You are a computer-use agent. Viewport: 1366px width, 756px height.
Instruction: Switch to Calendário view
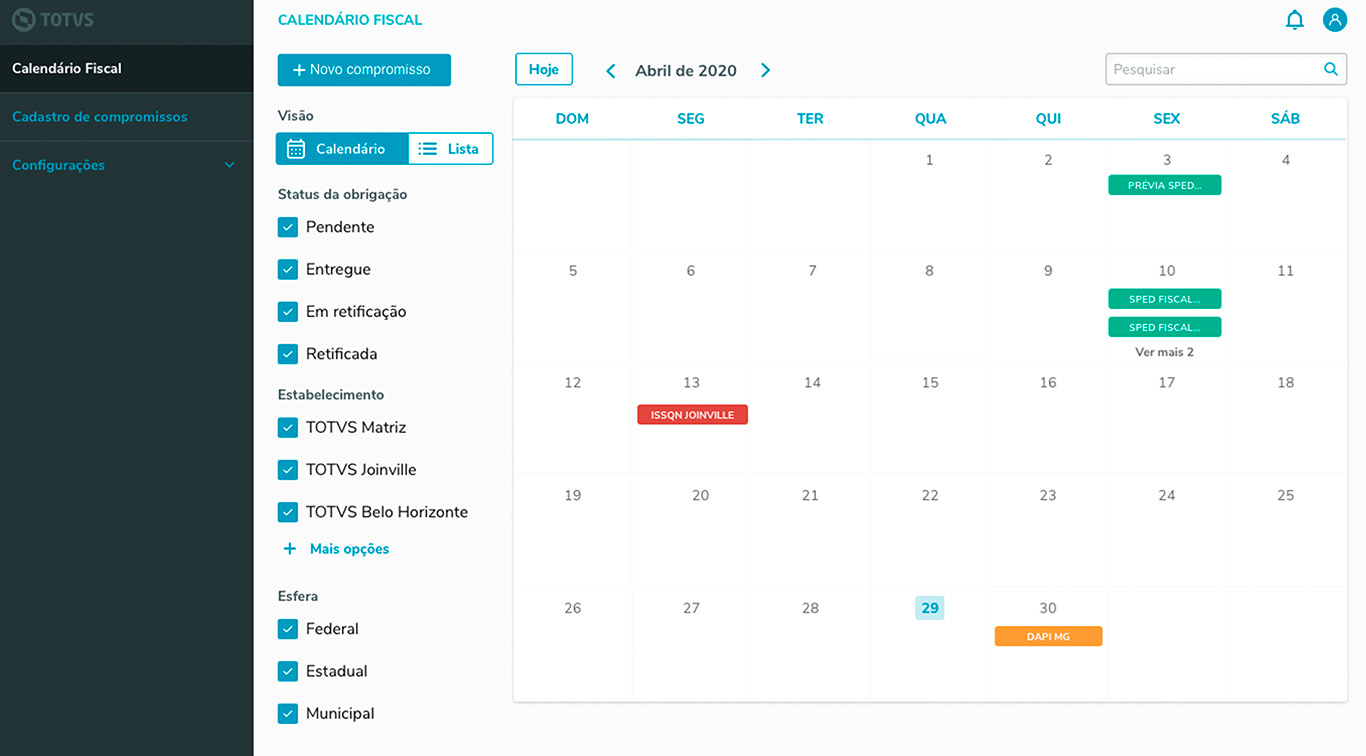pos(342,149)
